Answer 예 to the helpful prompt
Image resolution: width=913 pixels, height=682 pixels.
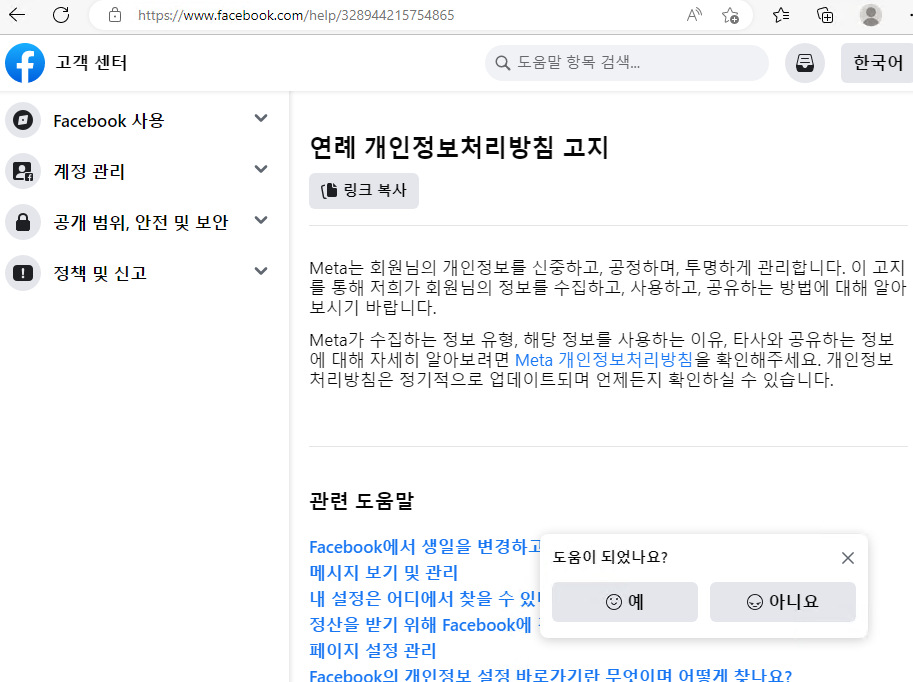click(625, 602)
